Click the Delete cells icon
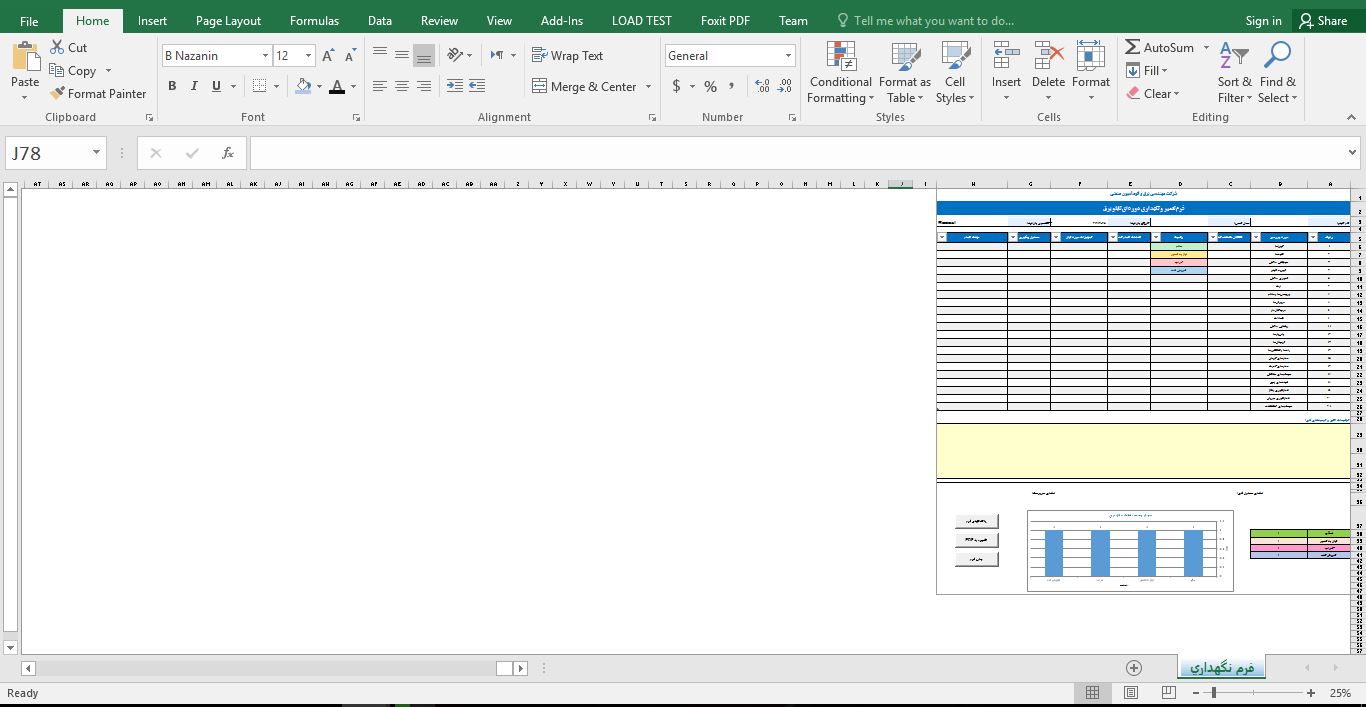Viewport: 1366px width, 707px height. point(1048,57)
